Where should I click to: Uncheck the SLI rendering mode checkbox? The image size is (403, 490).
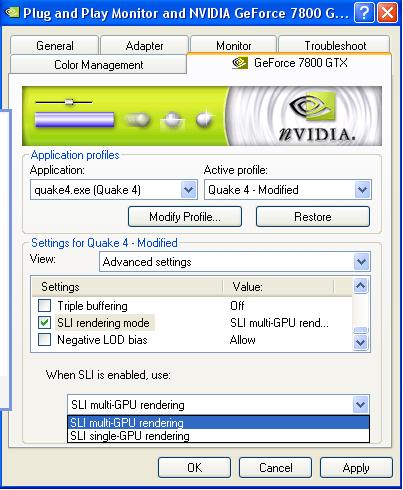pos(44,322)
